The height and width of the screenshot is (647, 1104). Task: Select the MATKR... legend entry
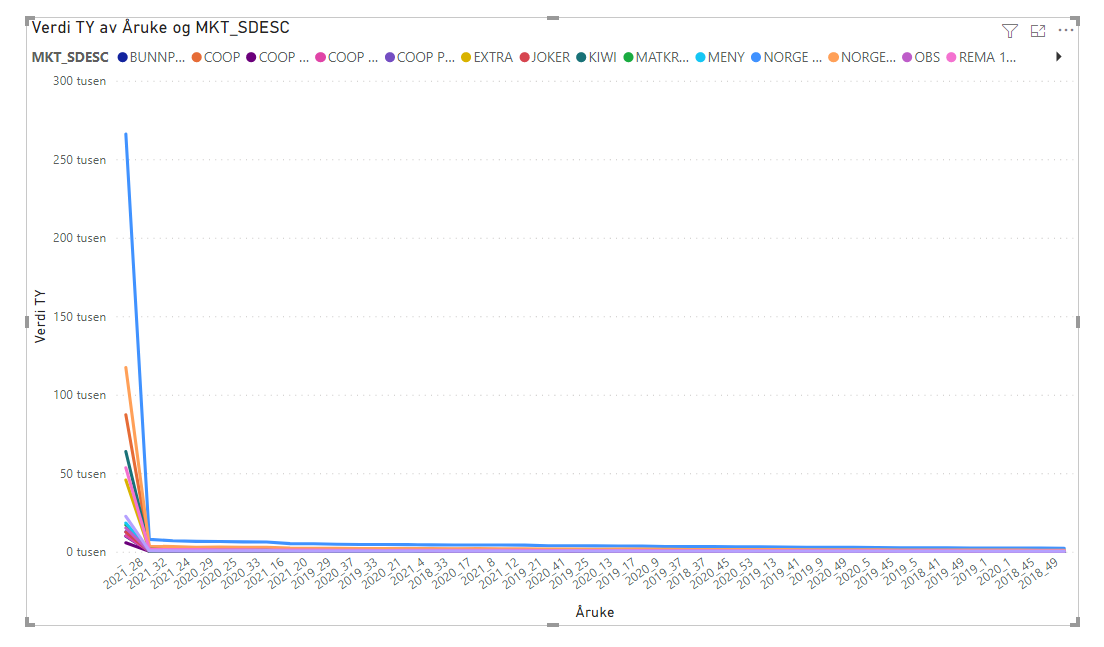656,58
